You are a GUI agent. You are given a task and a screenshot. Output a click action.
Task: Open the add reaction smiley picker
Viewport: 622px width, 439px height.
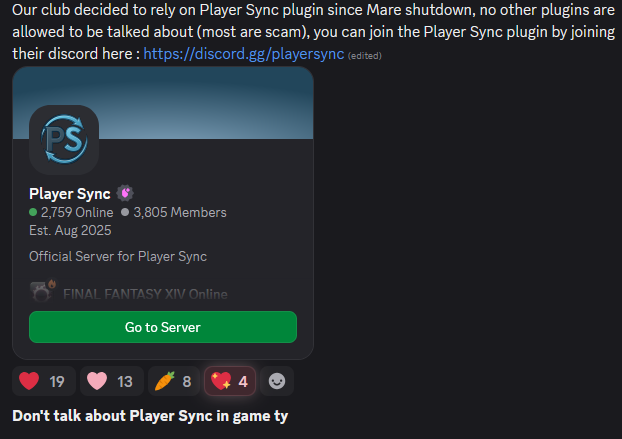[277, 381]
